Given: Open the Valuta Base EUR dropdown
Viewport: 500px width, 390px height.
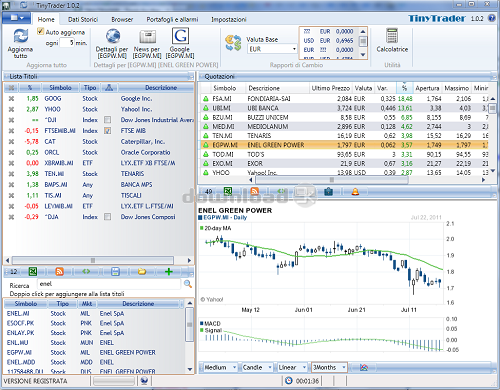Looking at the screenshot, I should point(272,49).
